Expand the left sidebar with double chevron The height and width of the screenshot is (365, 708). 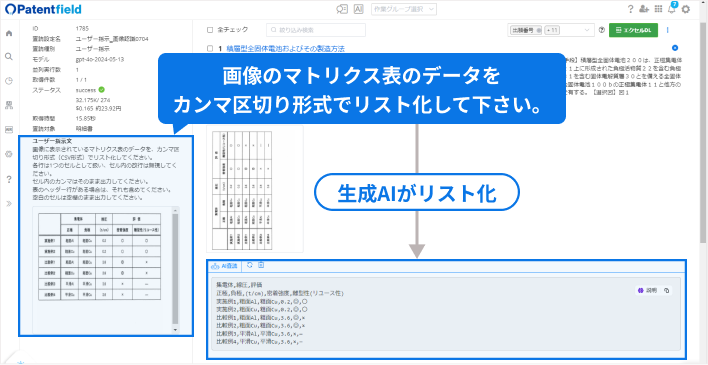coord(9,203)
